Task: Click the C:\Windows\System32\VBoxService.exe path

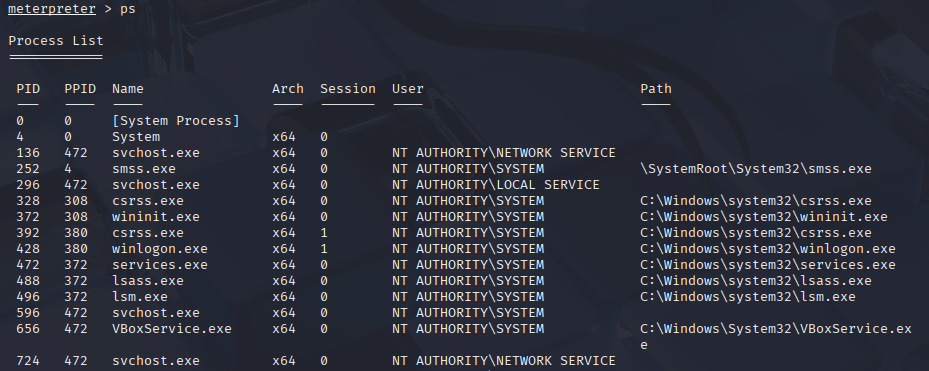Action: point(776,337)
